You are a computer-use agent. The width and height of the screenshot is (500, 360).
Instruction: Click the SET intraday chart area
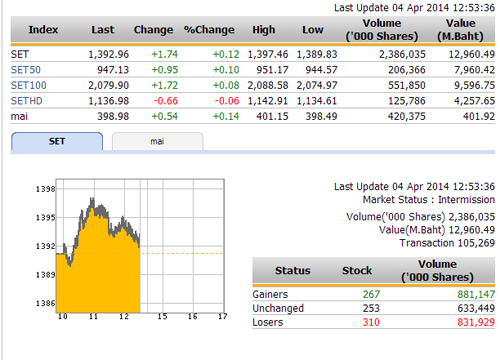pos(140,246)
